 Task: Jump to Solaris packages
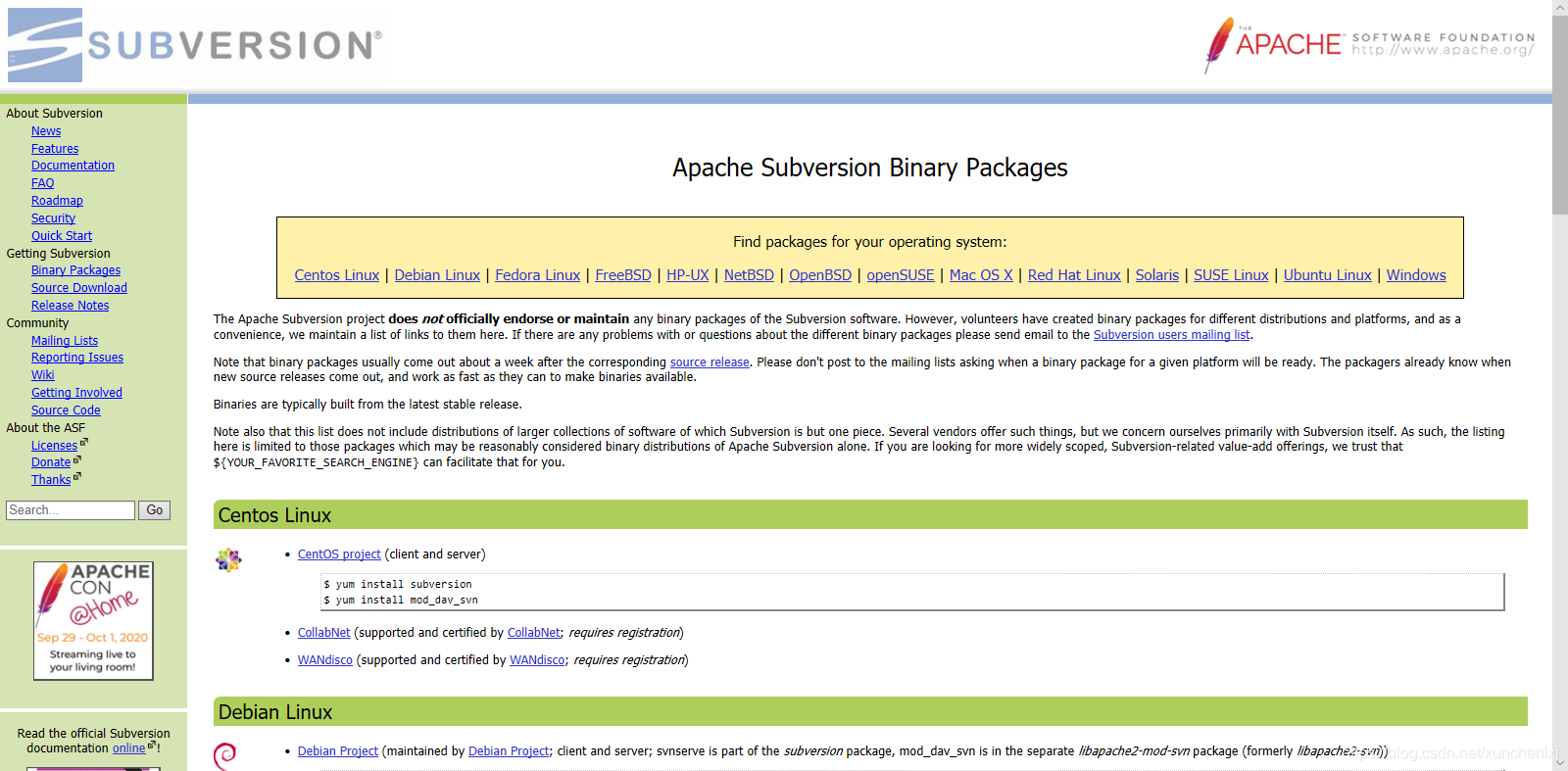tap(1157, 275)
